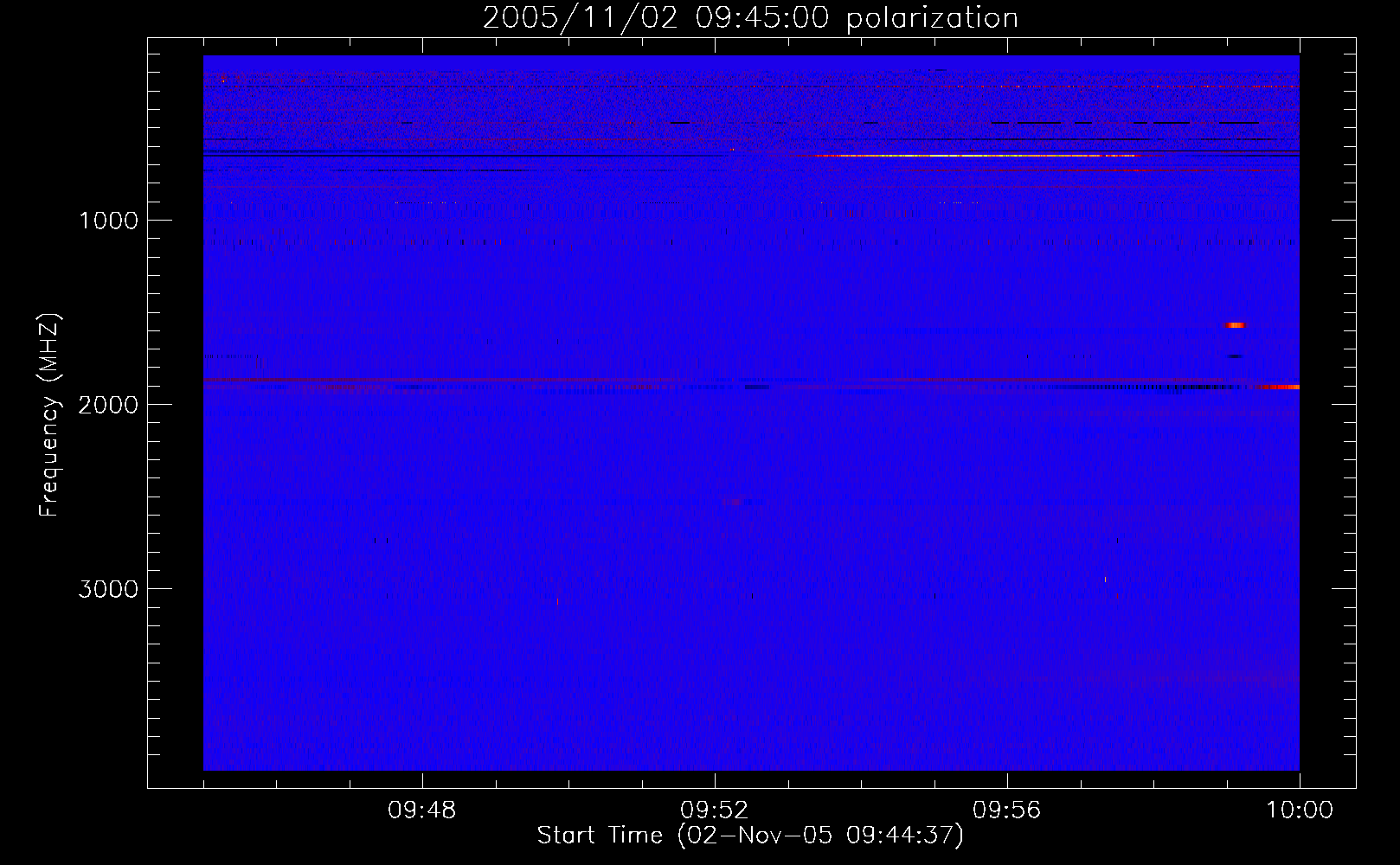Click the 'Start Time (02-Nov-05 09:44:37)' label
Image resolution: width=1400 pixels, height=865 pixels.
[750, 836]
